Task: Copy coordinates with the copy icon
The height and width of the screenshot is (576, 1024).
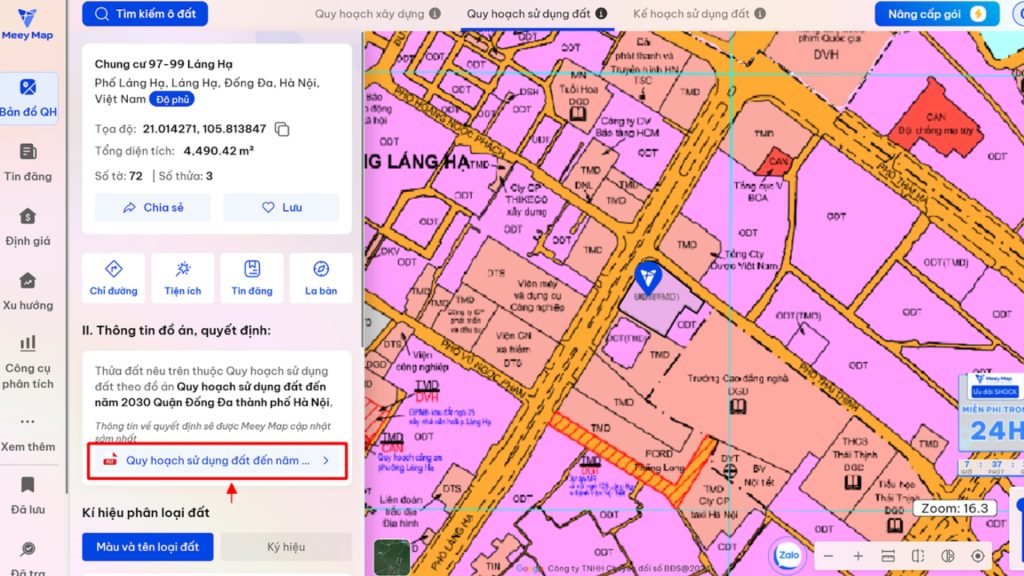Action: click(282, 130)
